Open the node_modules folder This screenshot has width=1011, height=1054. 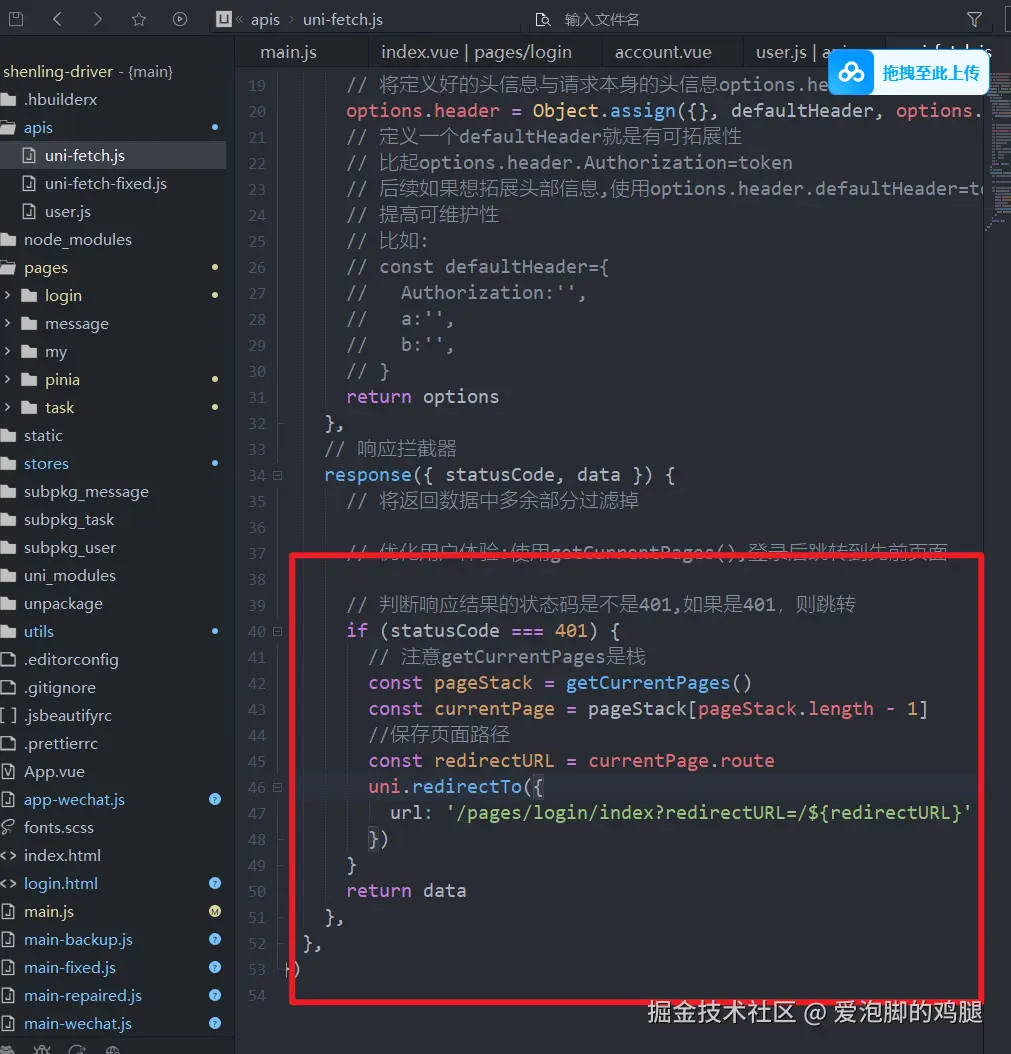pyautogui.click(x=78, y=239)
